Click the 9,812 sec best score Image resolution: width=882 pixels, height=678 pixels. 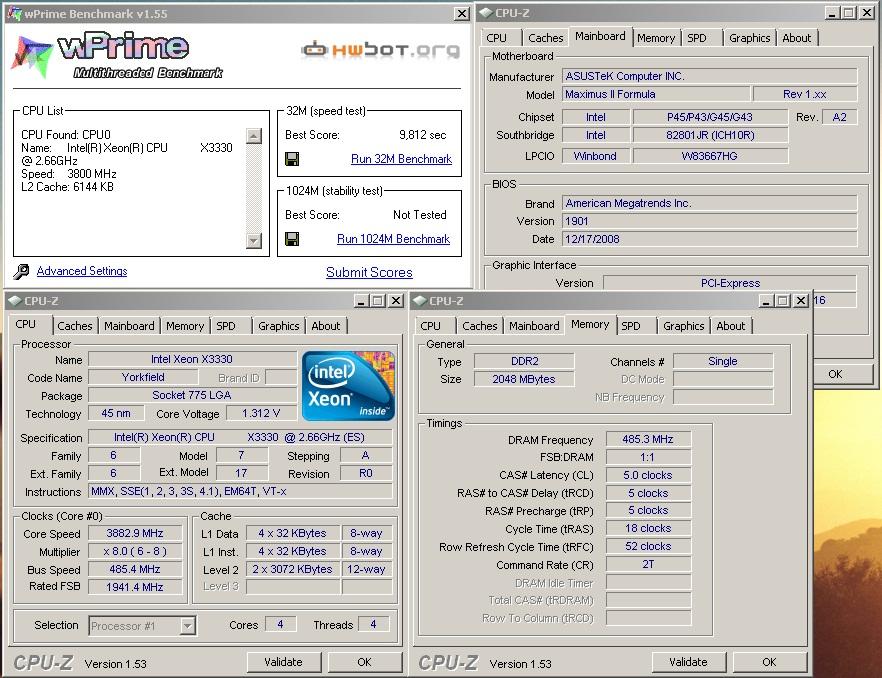pyautogui.click(x=422, y=135)
